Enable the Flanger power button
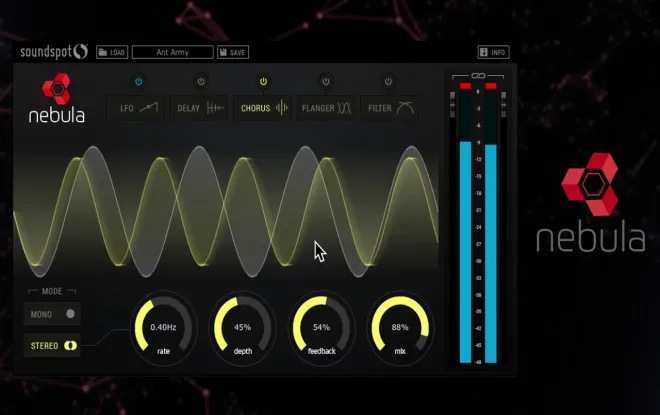 325,81
